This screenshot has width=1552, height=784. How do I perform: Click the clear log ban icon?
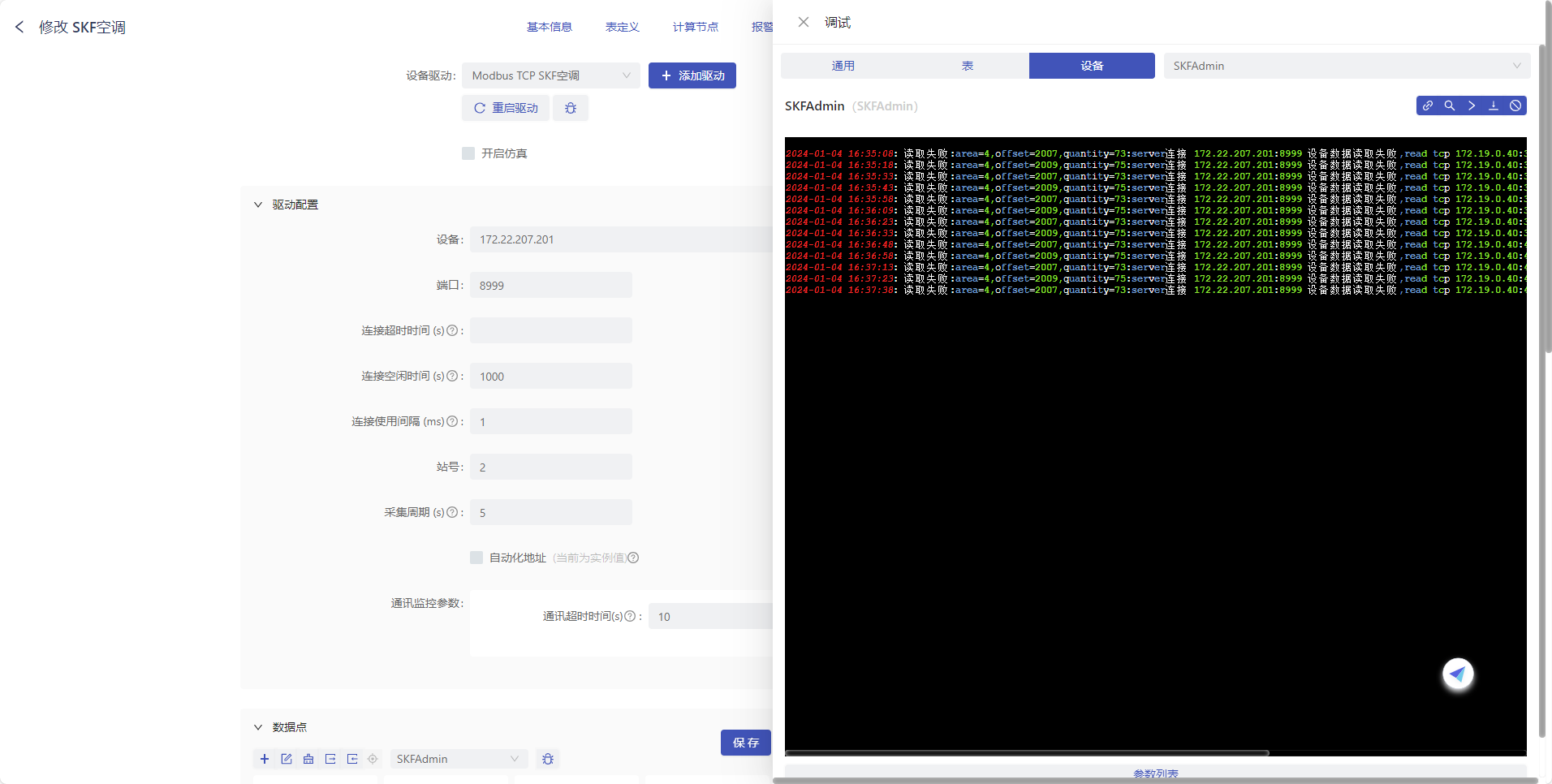coord(1515,106)
